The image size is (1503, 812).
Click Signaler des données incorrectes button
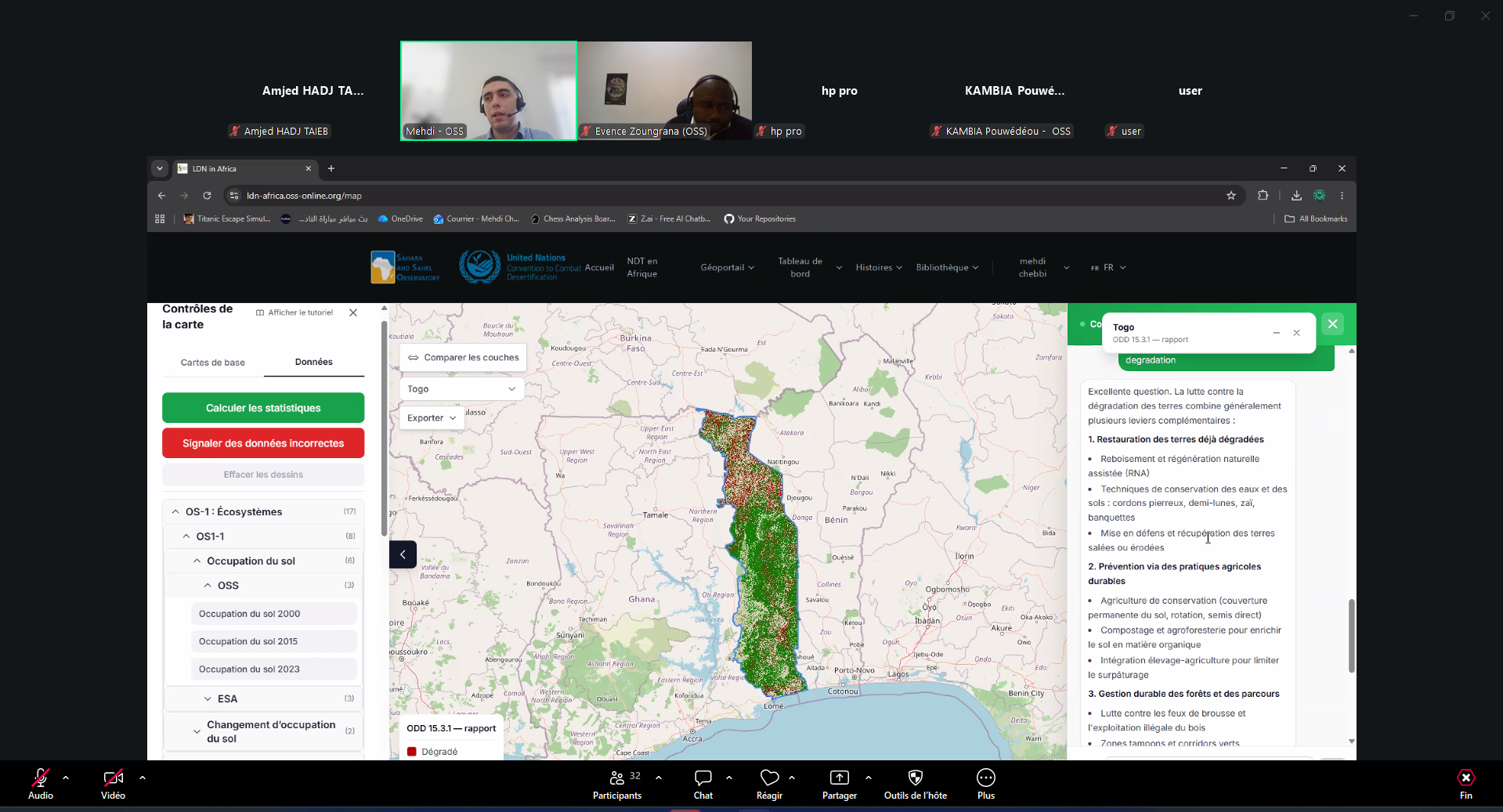pyautogui.click(x=263, y=443)
